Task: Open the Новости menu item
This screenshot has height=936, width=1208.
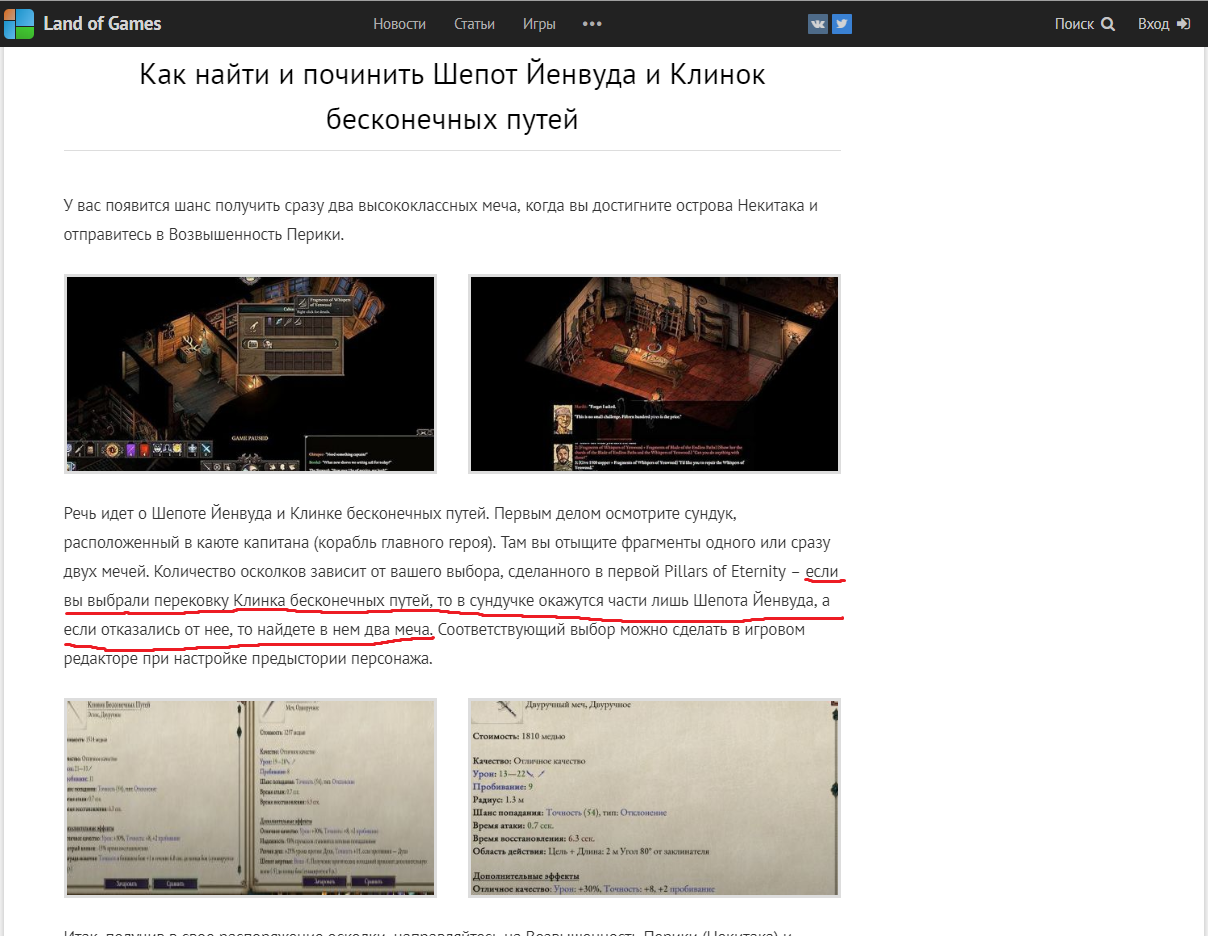Action: [x=399, y=24]
